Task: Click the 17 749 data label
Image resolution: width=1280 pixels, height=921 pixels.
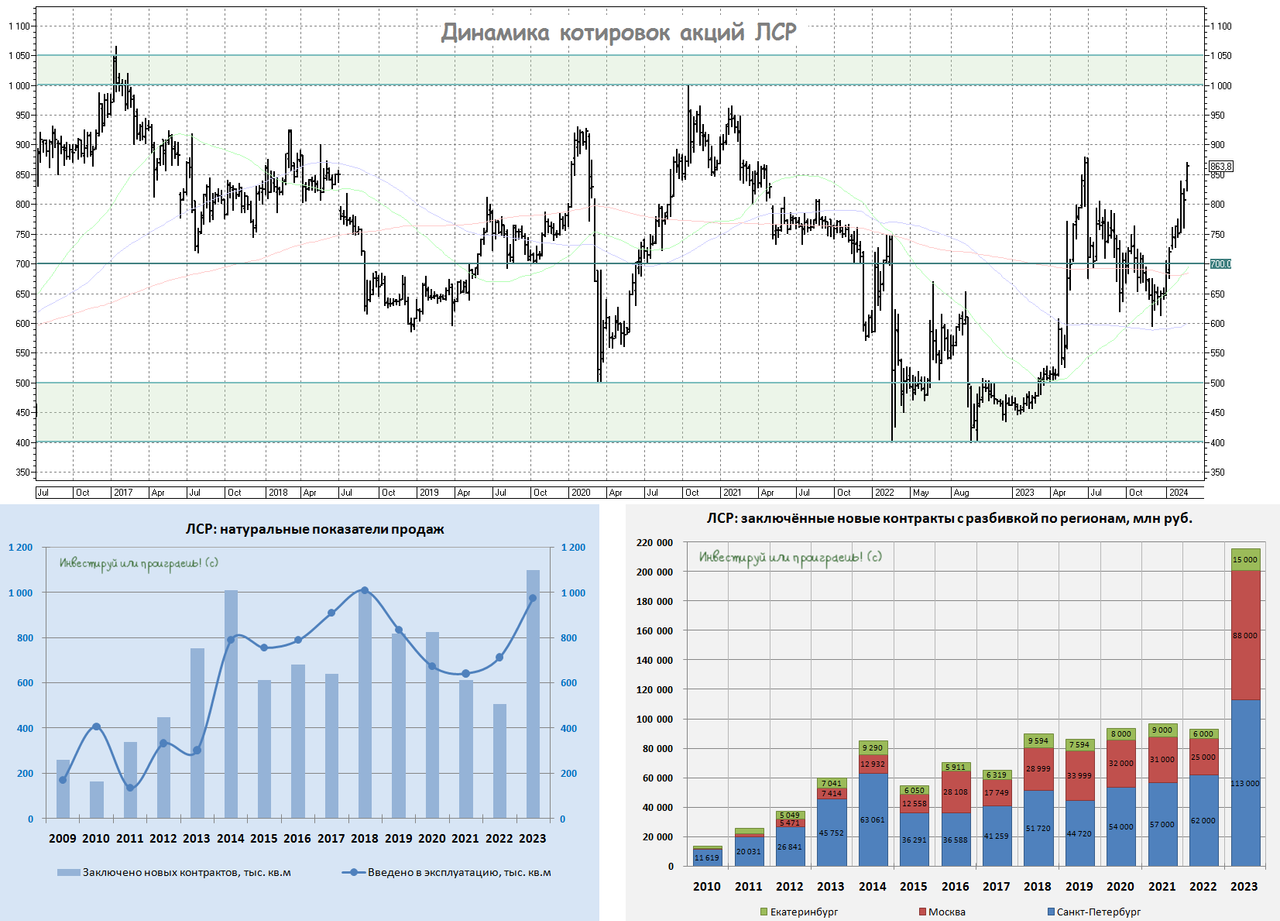Action: click(x=996, y=795)
